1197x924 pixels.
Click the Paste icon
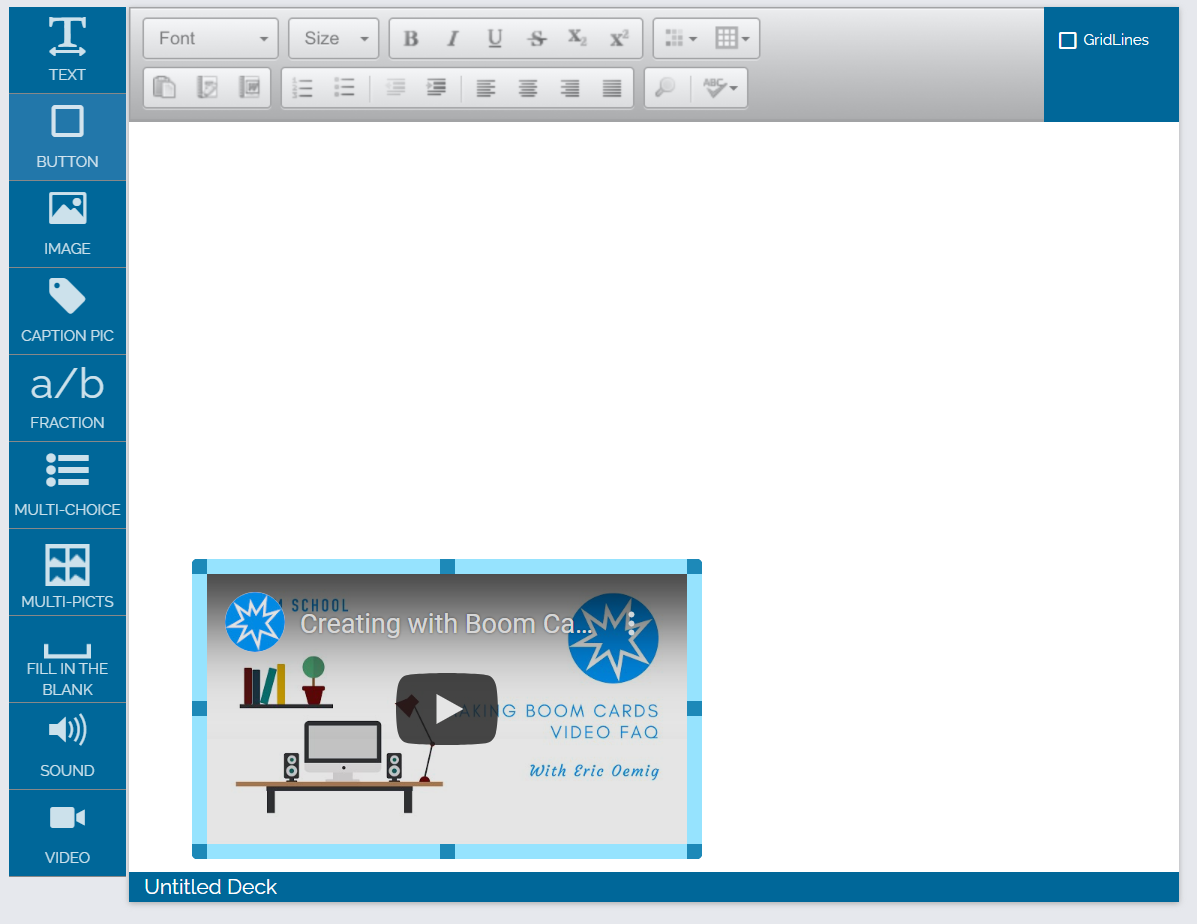(x=164, y=88)
